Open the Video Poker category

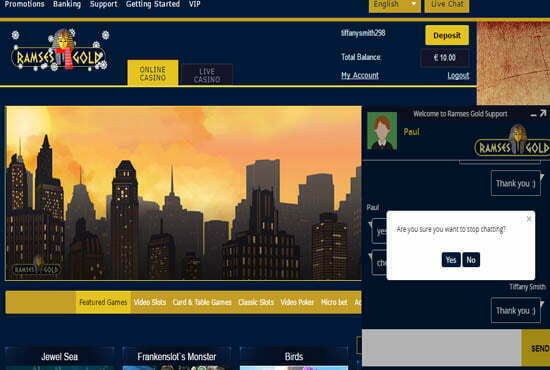pos(297,302)
